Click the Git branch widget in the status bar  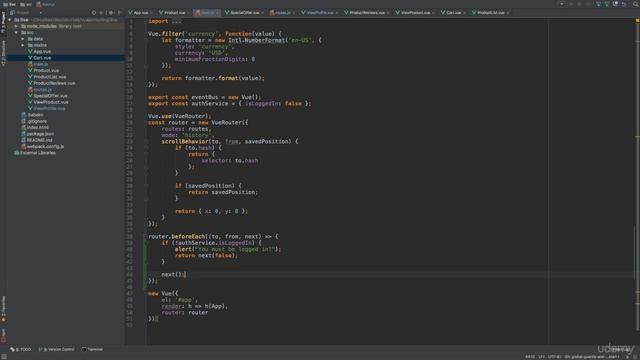[x=591, y=357]
